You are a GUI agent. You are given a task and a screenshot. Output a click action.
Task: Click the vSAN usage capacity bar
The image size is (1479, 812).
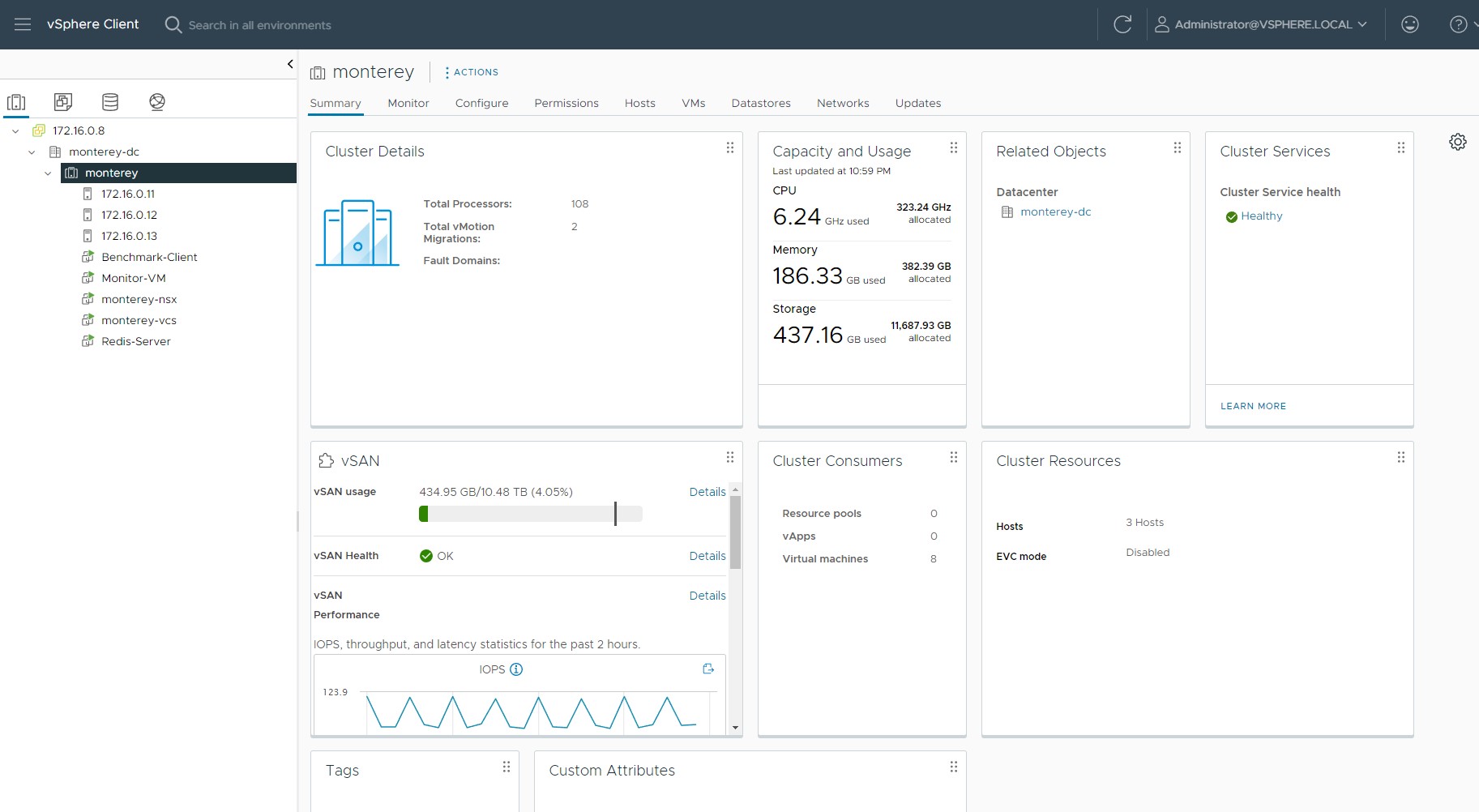[530, 514]
